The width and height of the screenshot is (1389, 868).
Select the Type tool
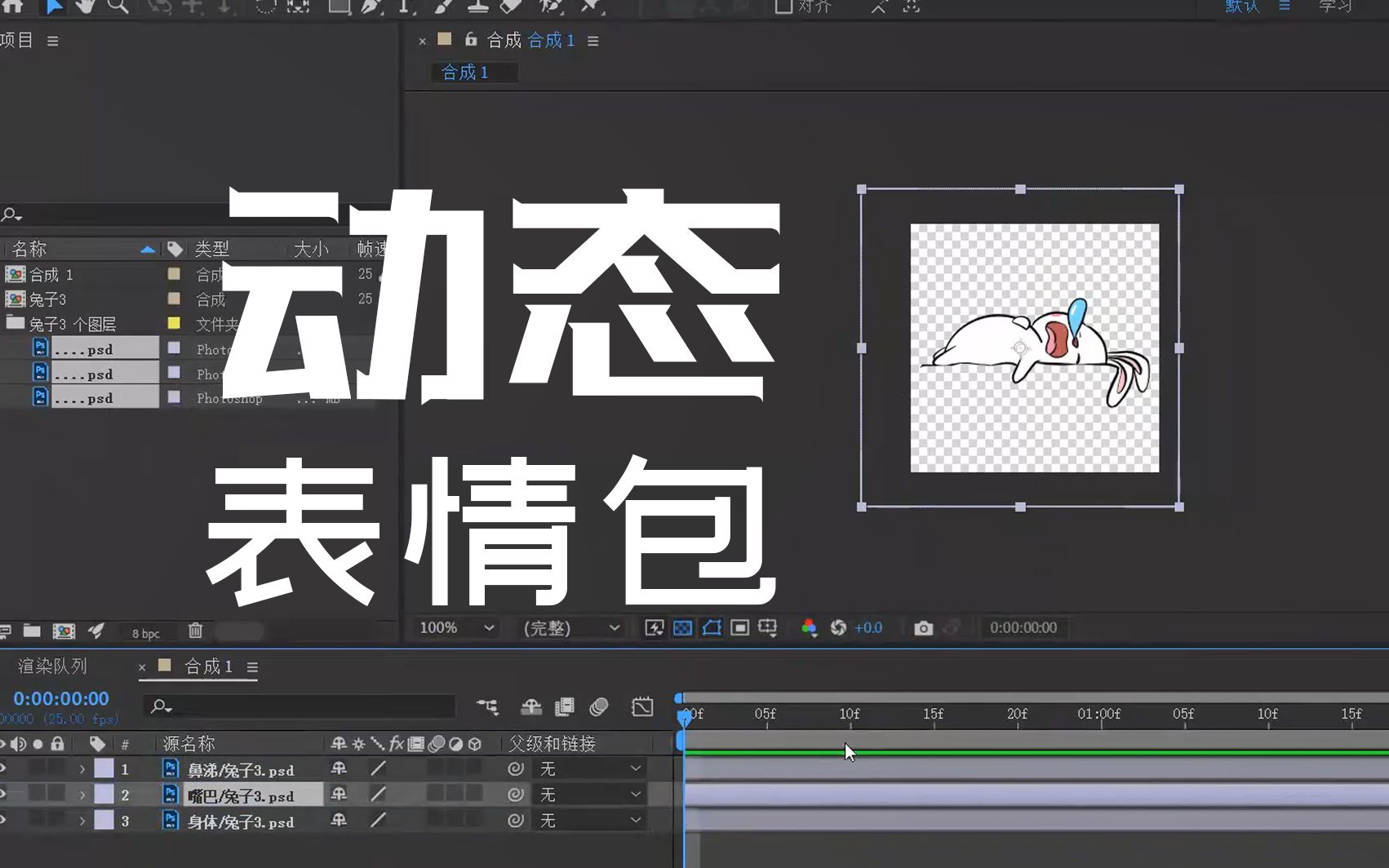(x=406, y=8)
